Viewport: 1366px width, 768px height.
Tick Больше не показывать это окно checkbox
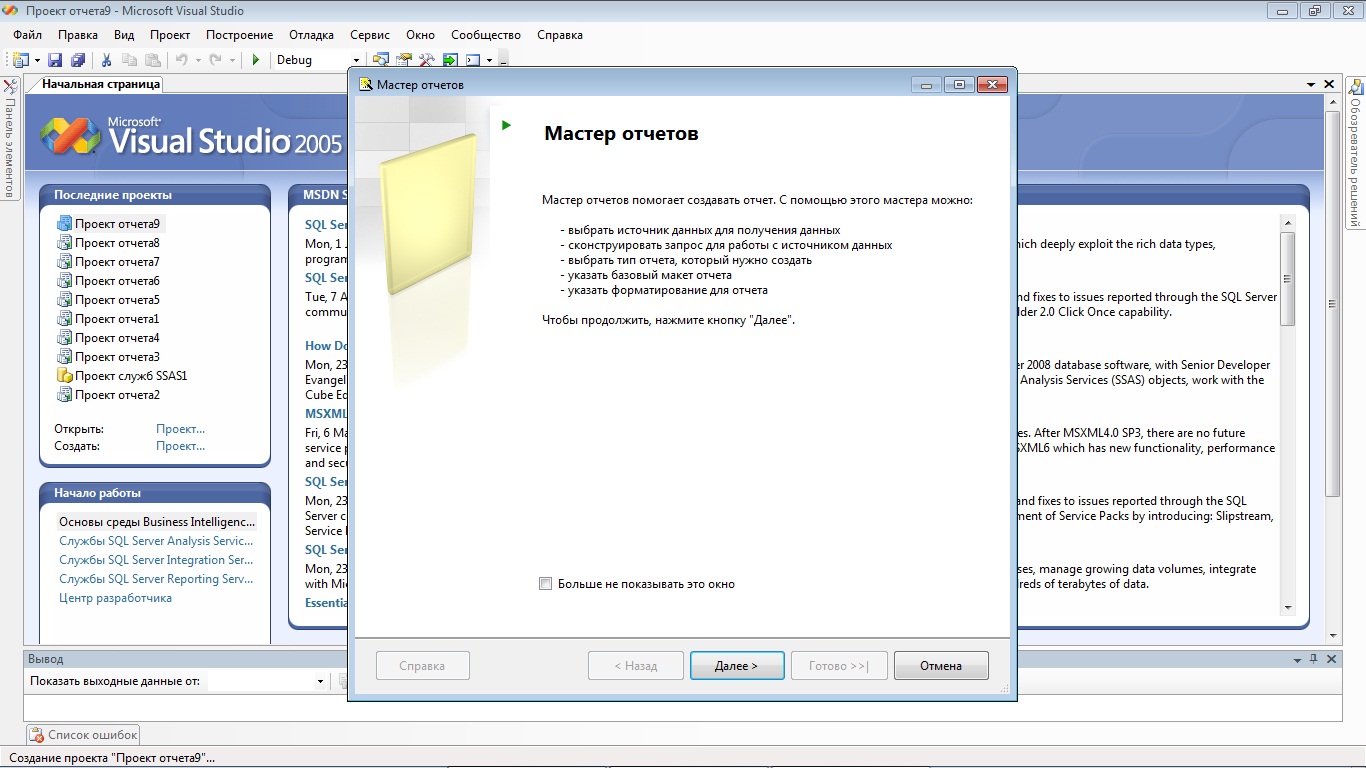tap(545, 584)
